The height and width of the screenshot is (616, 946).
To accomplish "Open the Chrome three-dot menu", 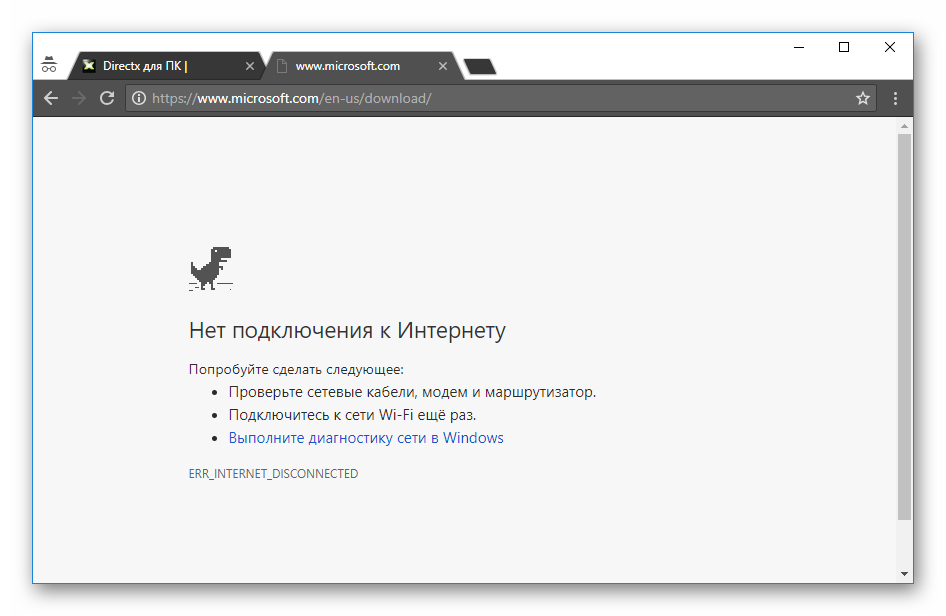I will click(895, 98).
